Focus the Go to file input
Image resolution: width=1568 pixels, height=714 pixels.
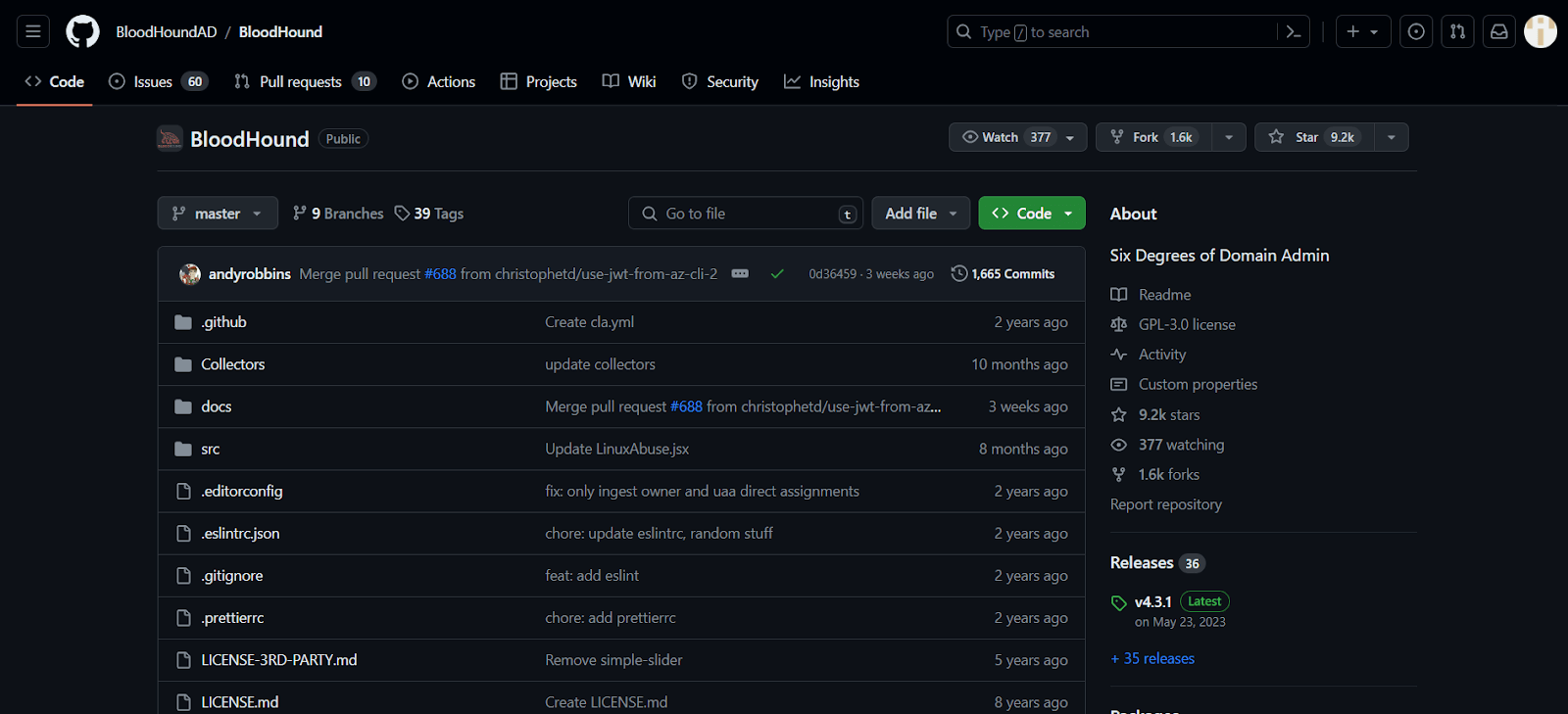click(x=746, y=214)
